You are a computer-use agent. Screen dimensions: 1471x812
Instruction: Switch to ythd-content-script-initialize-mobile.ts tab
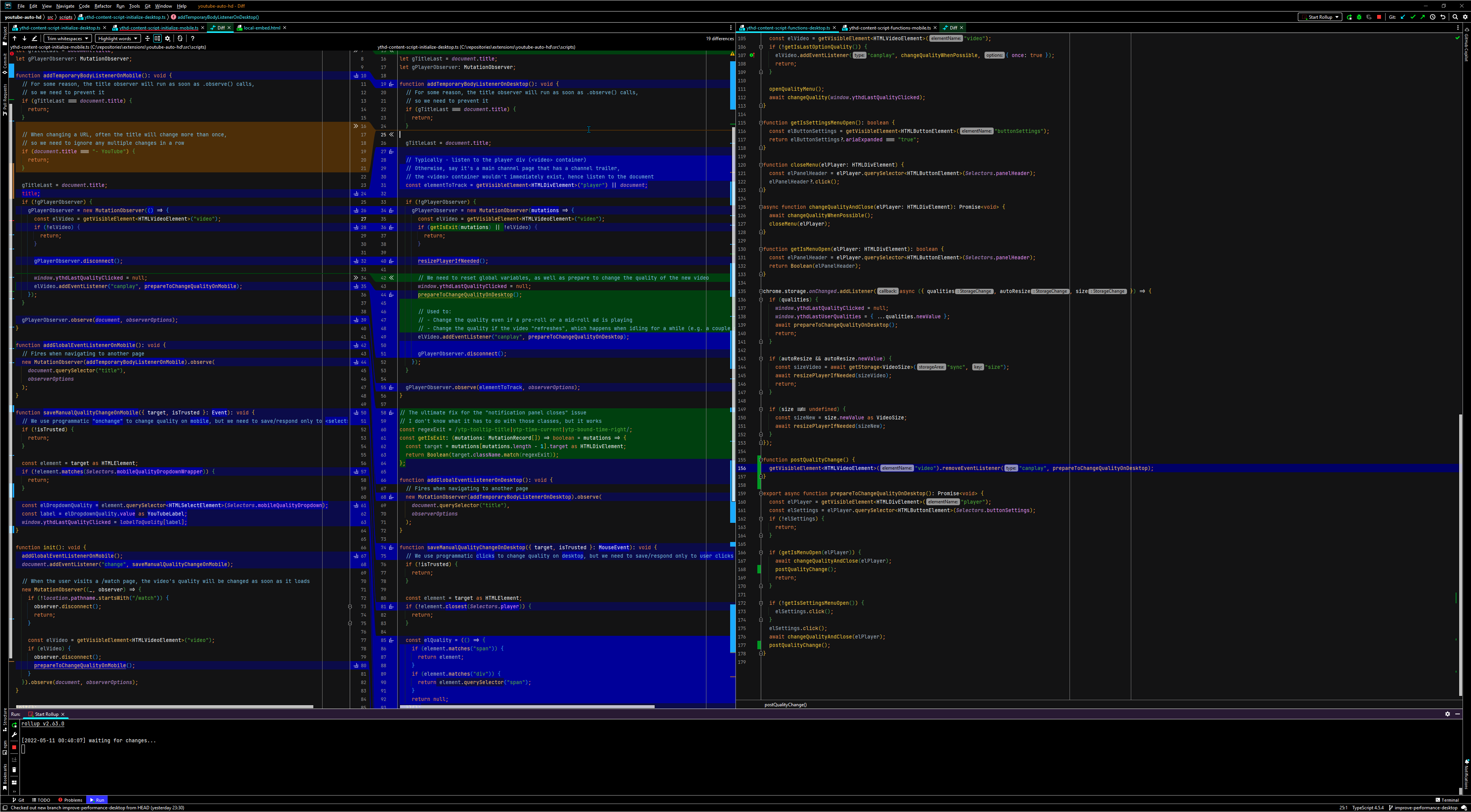[x=158, y=28]
